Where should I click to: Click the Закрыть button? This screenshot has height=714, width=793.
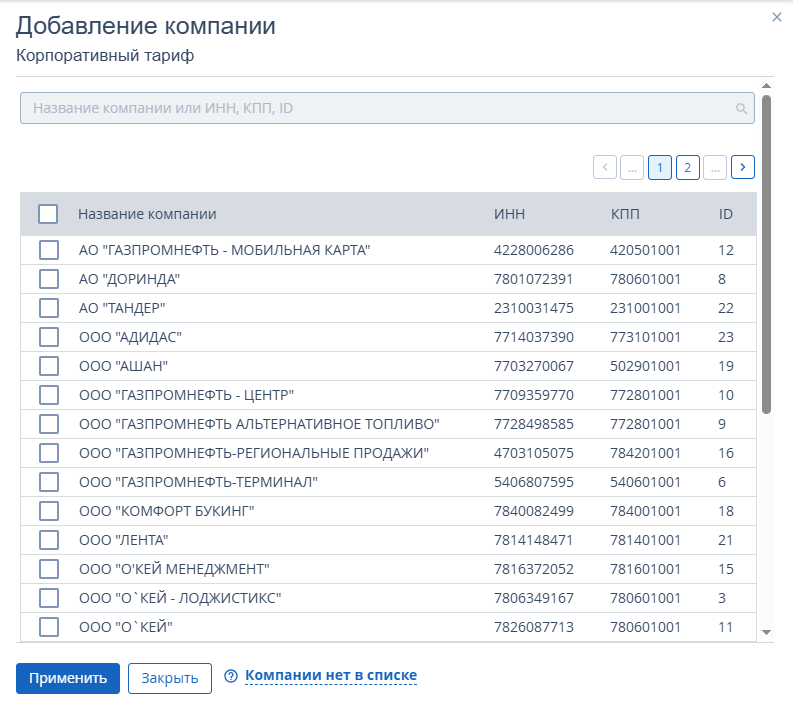(x=170, y=678)
